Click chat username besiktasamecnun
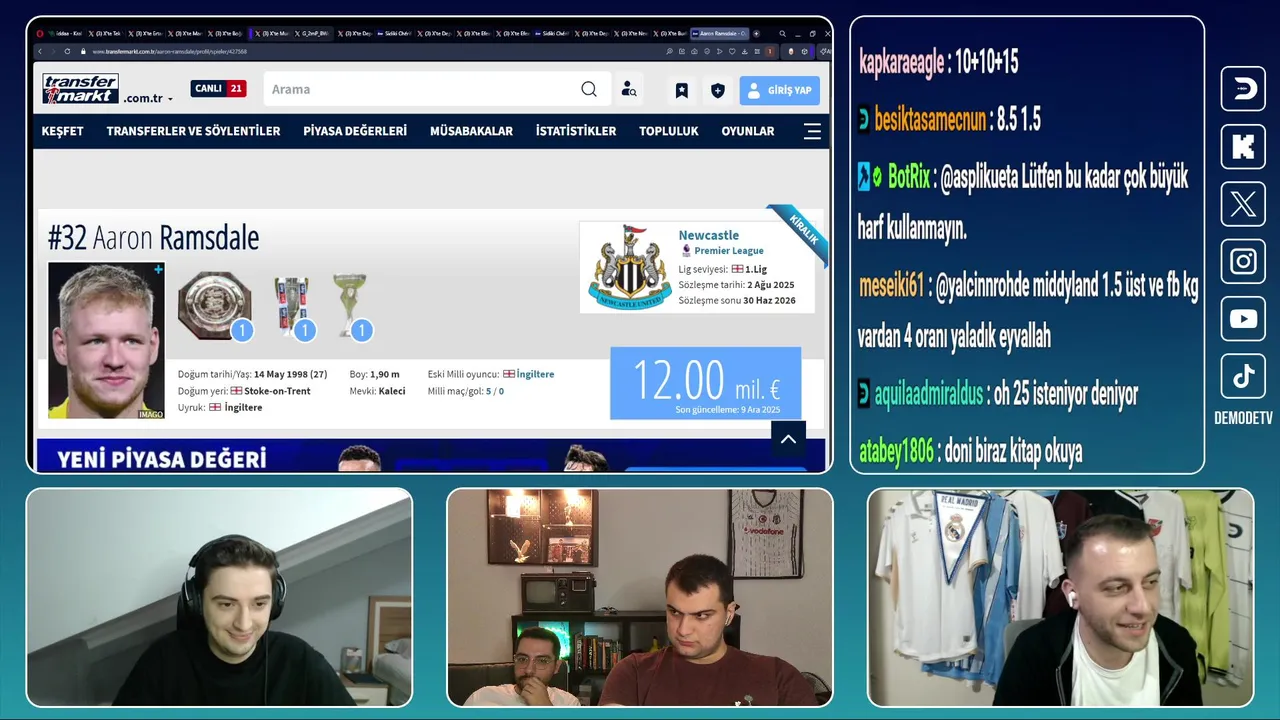1280x720 pixels. tap(930, 120)
